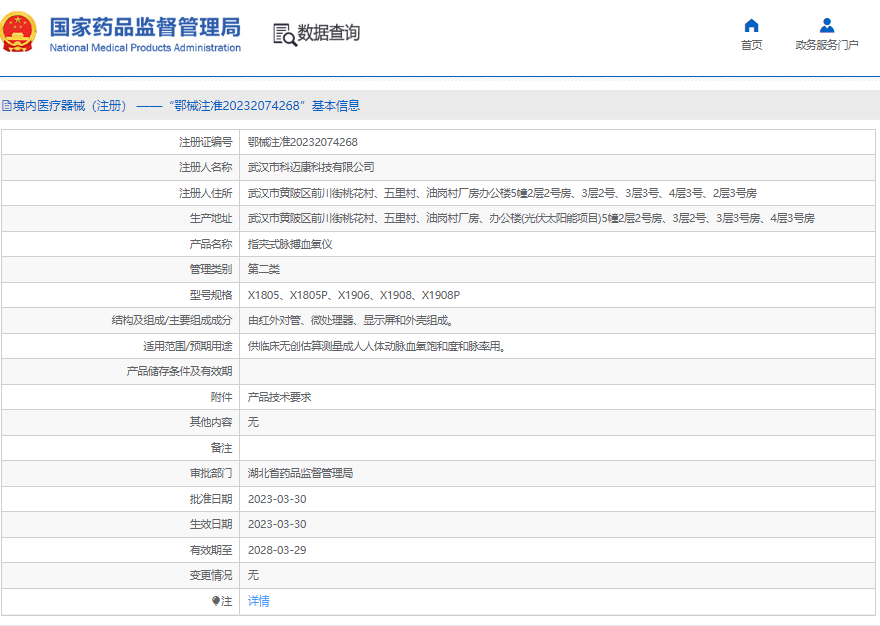880x626 pixels.
Task: Open the 详情 details link
Action: point(259,601)
